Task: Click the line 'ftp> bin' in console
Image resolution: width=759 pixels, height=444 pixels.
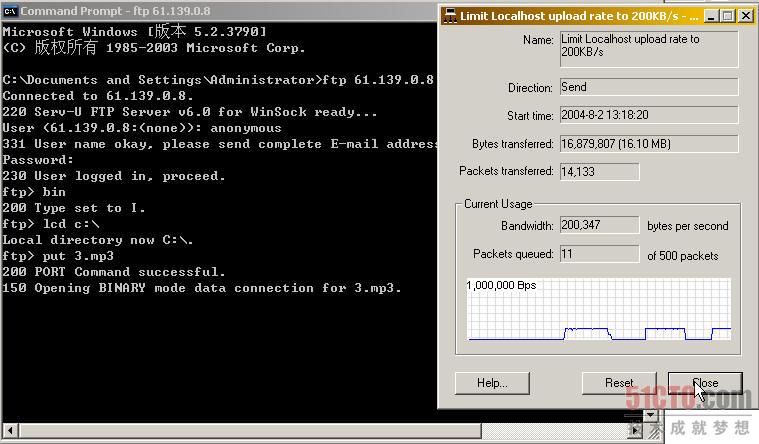Action: pyautogui.click(x=34, y=192)
